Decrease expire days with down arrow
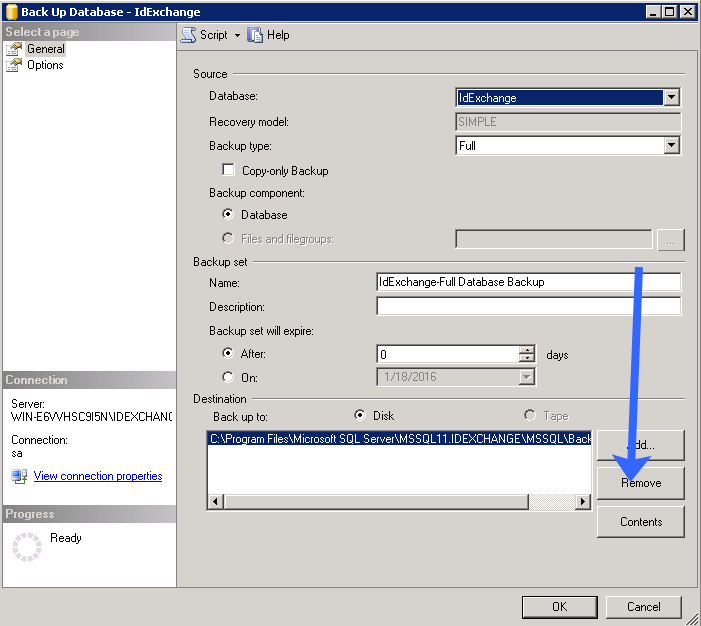The height and width of the screenshot is (626, 701). click(x=527, y=358)
